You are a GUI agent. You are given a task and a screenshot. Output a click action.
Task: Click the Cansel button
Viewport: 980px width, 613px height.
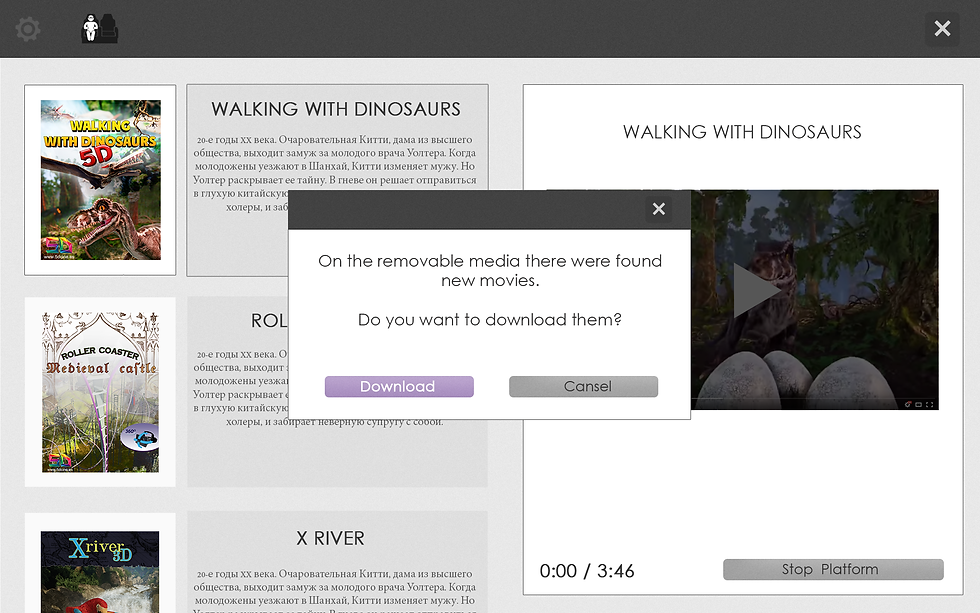(583, 386)
